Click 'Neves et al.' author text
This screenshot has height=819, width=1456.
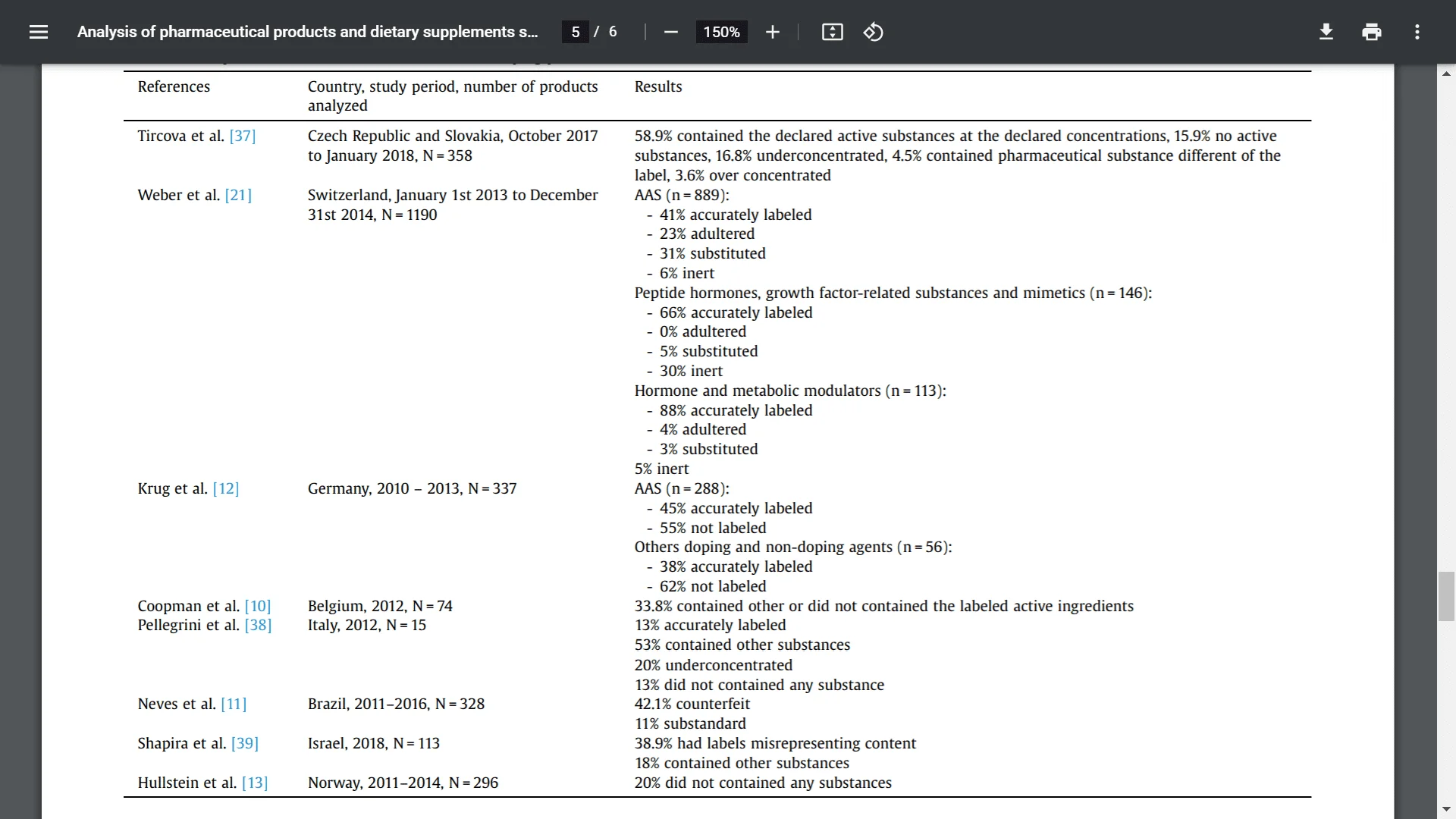click(177, 704)
